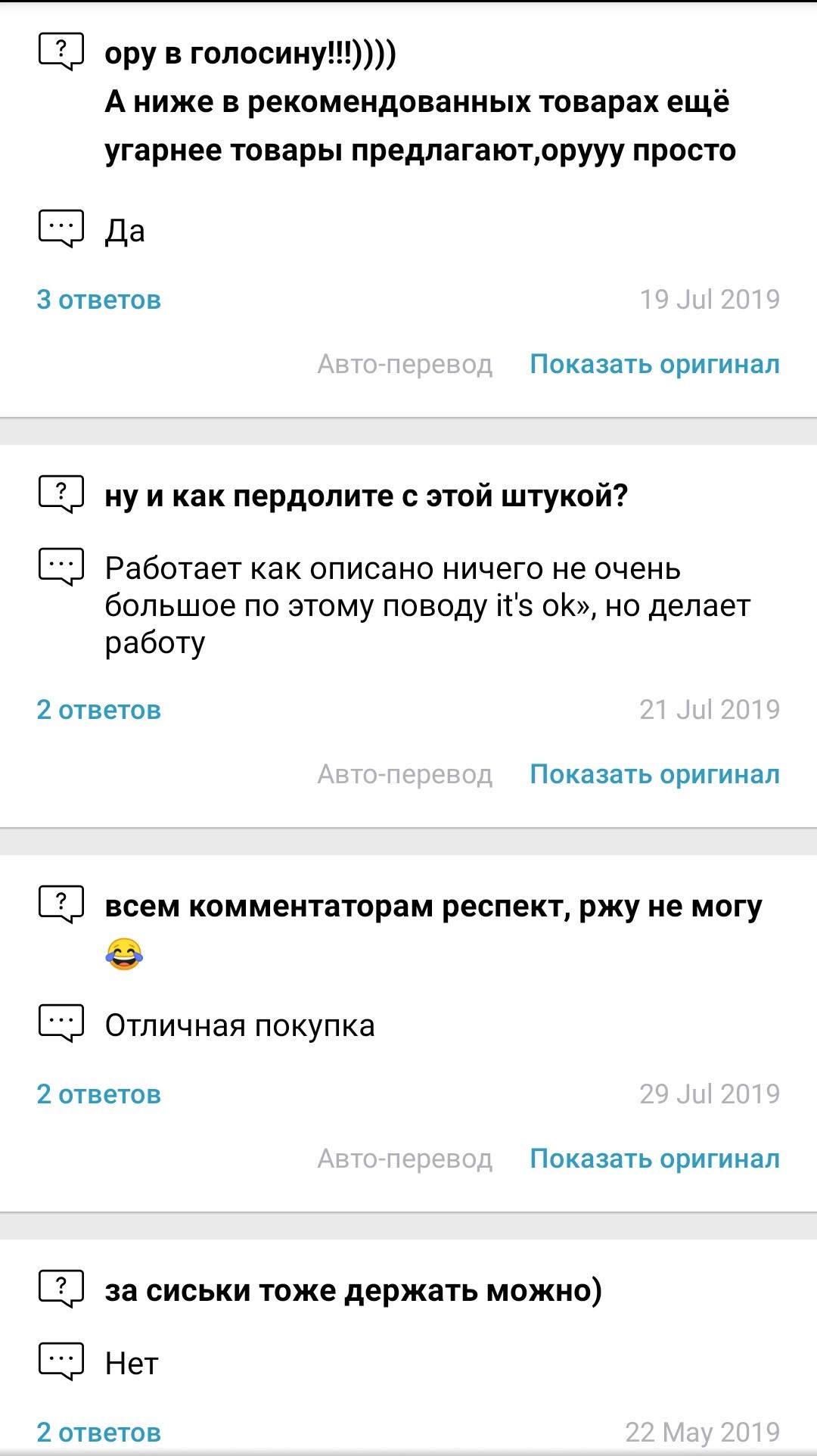Tap the laughing emoji in the question
817x1456 pixels.
coord(124,954)
